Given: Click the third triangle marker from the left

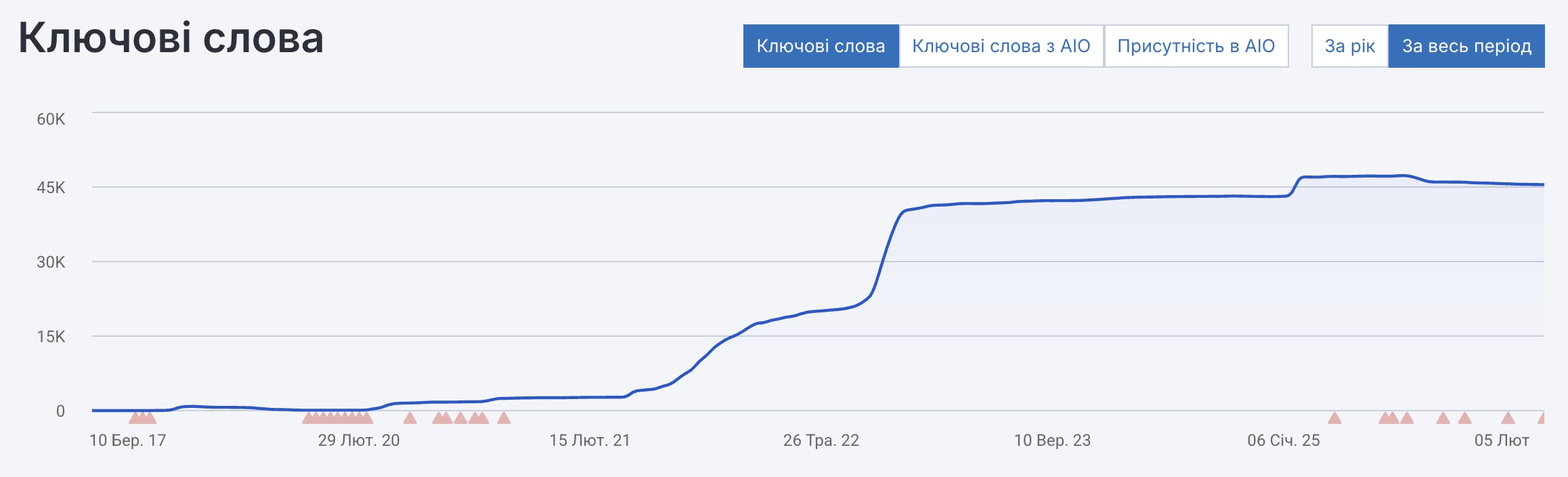Looking at the screenshot, I should (x=150, y=418).
